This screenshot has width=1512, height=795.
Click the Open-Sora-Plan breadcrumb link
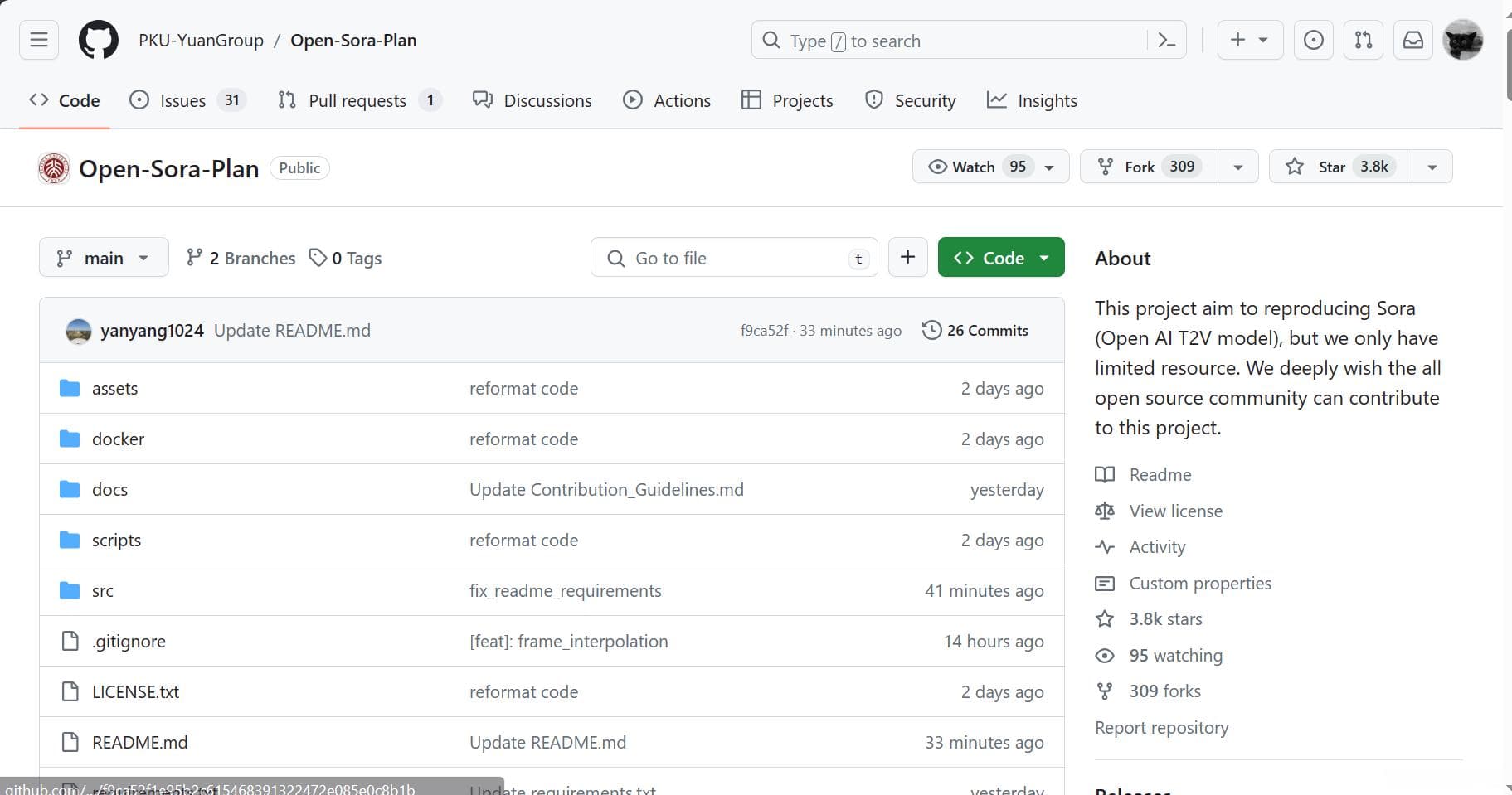353,40
